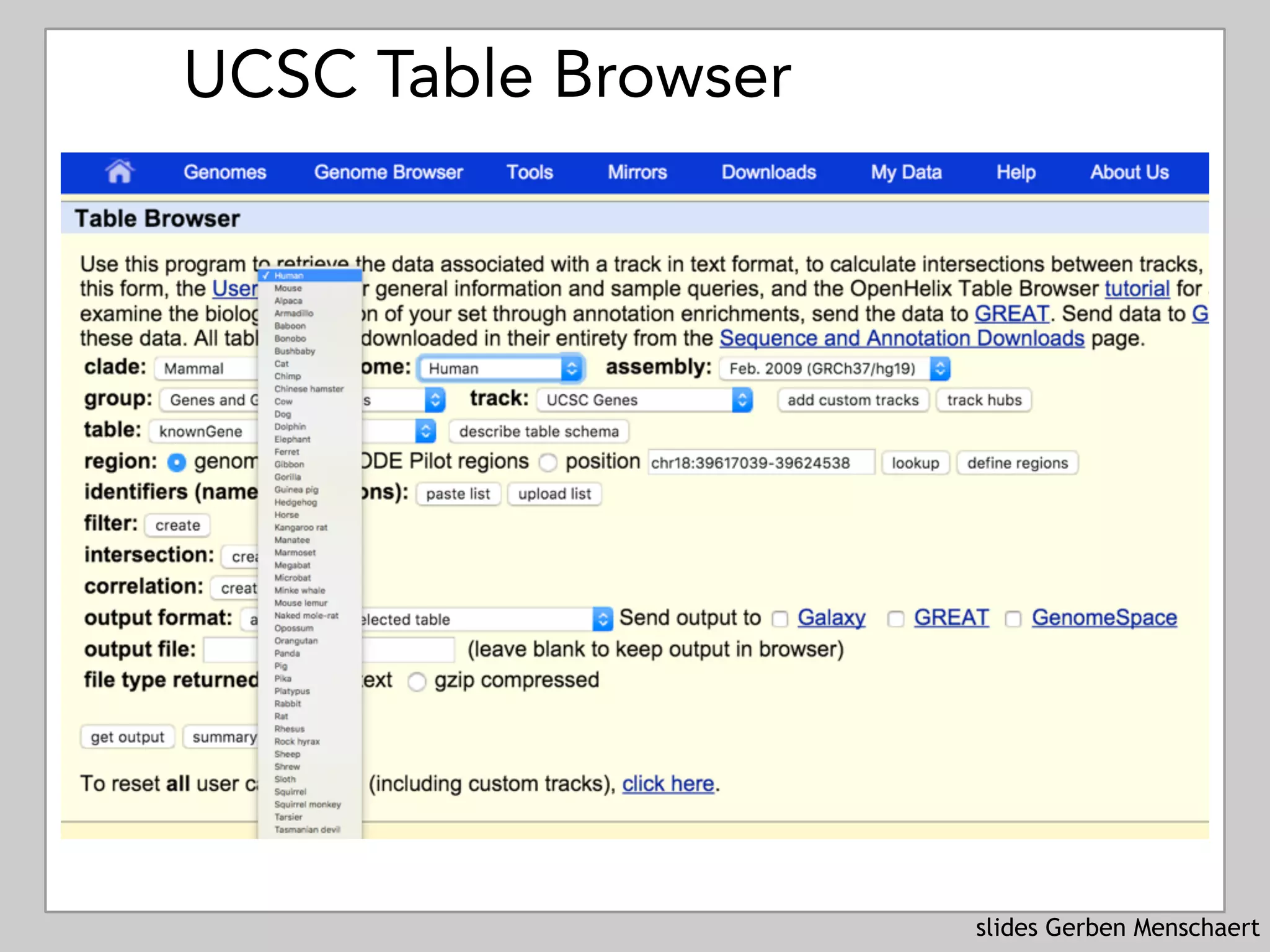The height and width of the screenshot is (952, 1270).
Task: Open the genome dropdown showing Human
Action: pos(500,369)
